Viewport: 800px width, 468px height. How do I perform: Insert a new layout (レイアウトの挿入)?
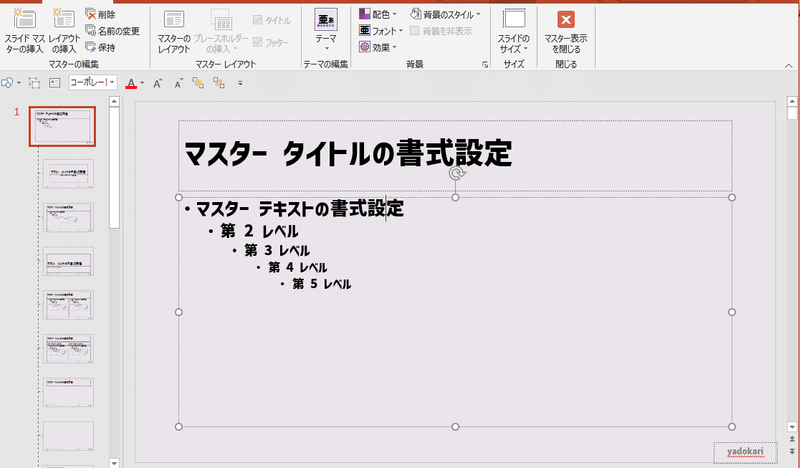click(64, 31)
